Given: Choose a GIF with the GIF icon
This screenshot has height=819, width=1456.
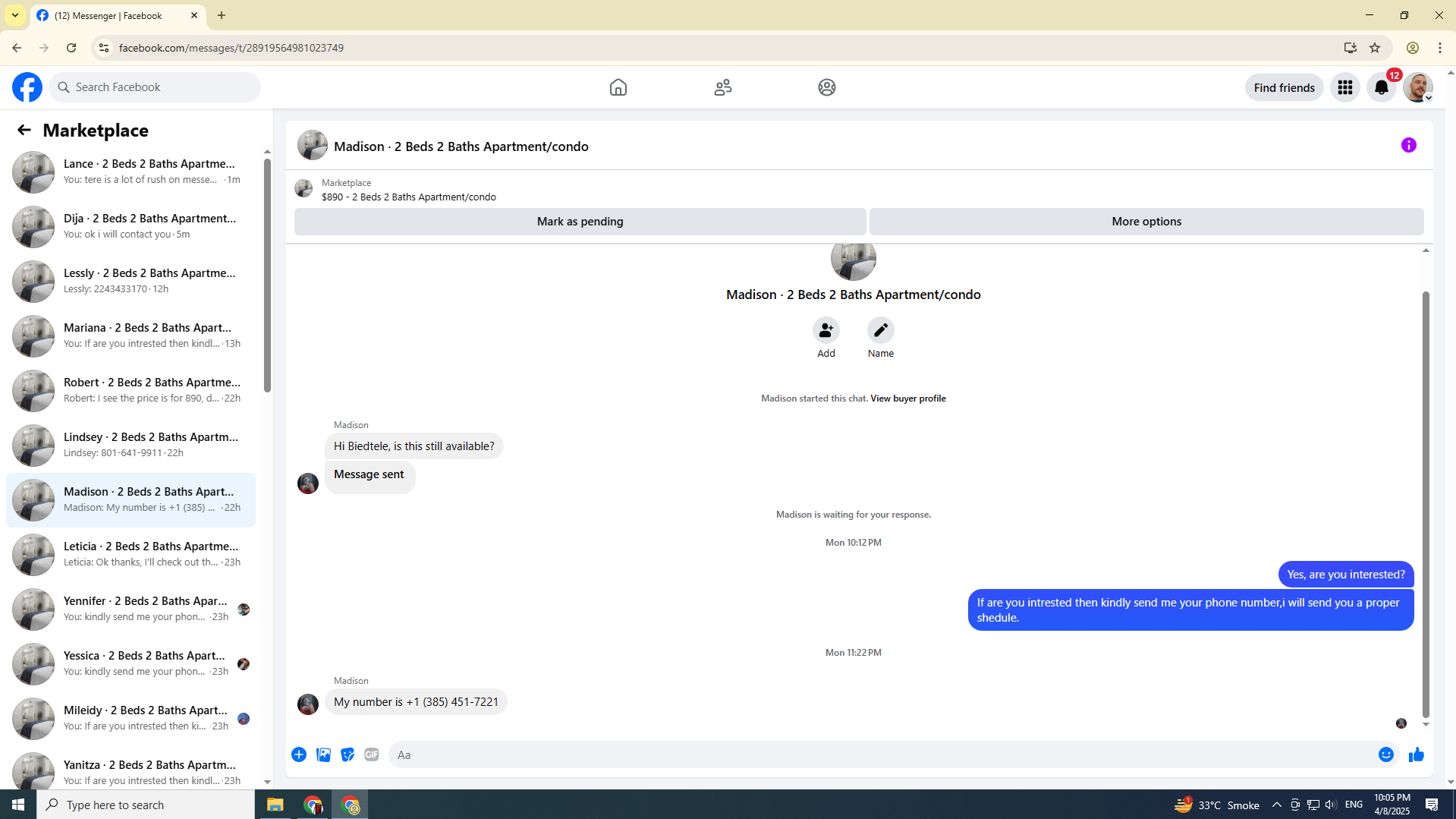Looking at the screenshot, I should pyautogui.click(x=372, y=754).
